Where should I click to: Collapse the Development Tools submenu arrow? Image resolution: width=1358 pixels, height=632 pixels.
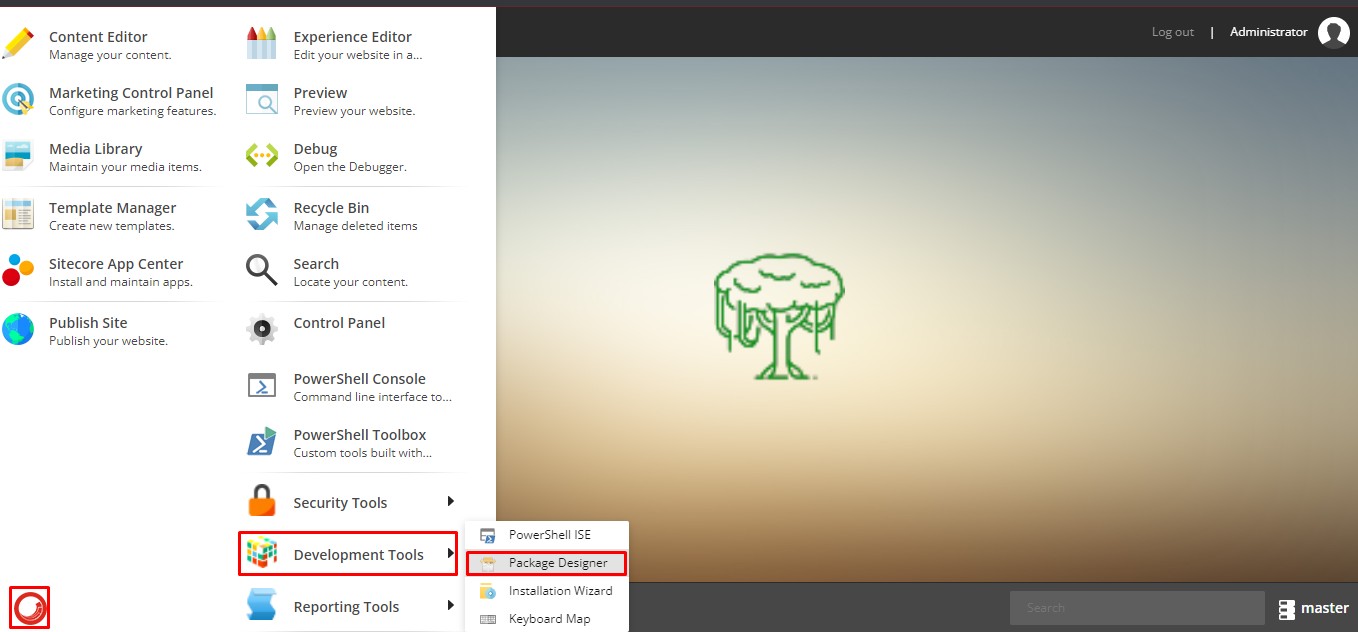pos(451,553)
